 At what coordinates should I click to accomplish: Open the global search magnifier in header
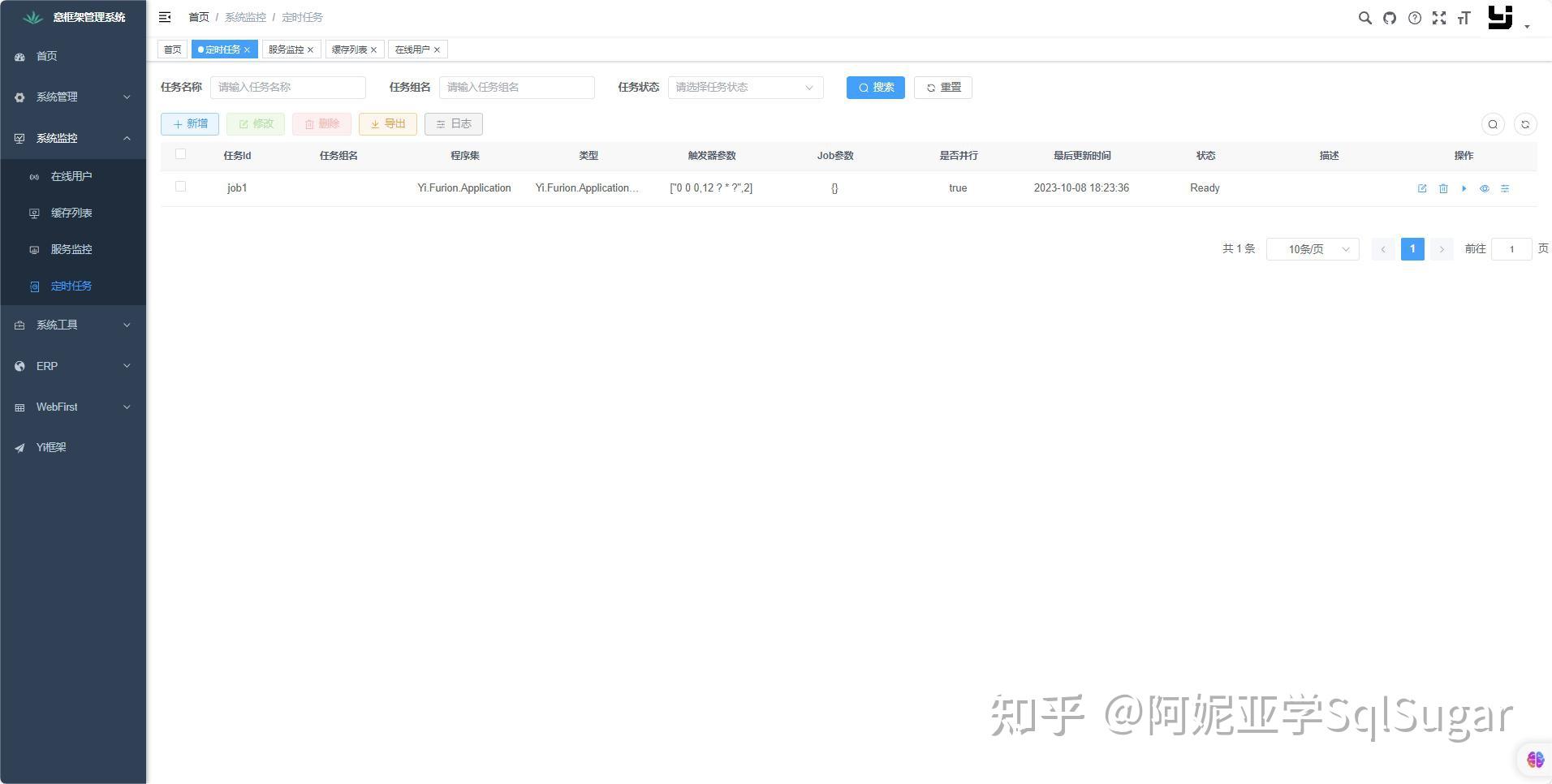tap(1364, 17)
